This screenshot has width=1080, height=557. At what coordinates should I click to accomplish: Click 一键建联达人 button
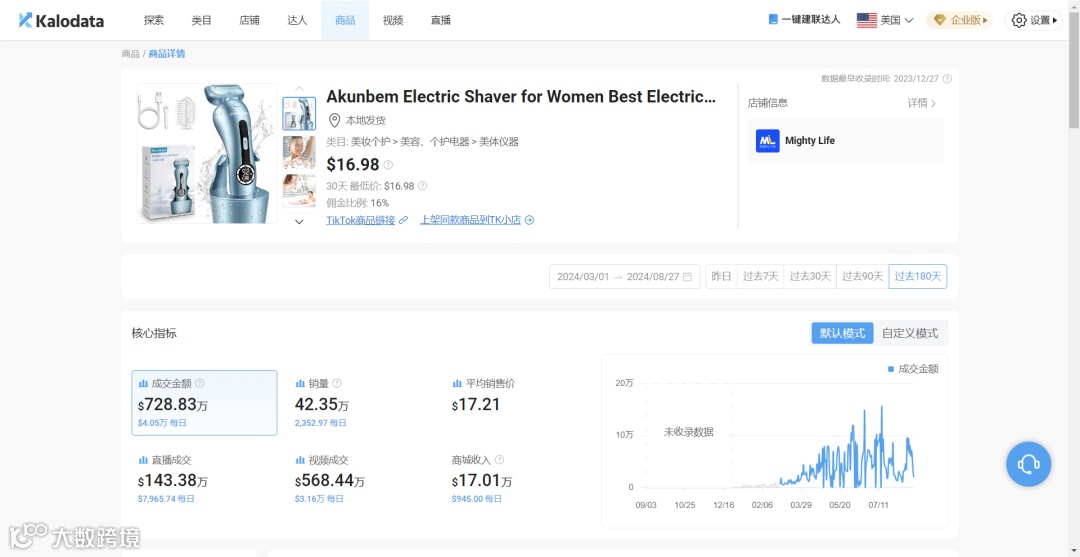(x=804, y=20)
